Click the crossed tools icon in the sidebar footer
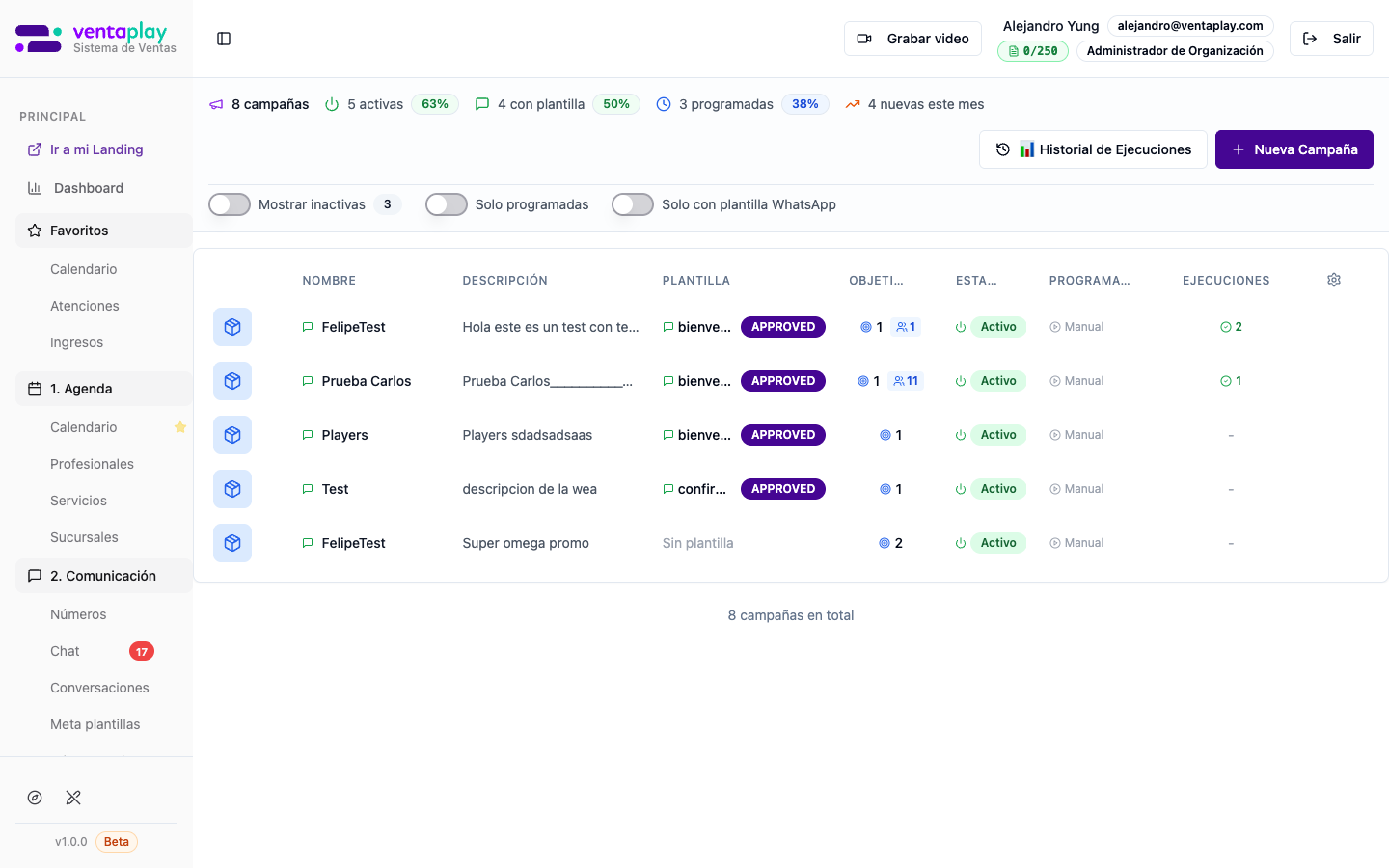This screenshot has width=1389, height=868. (73, 798)
